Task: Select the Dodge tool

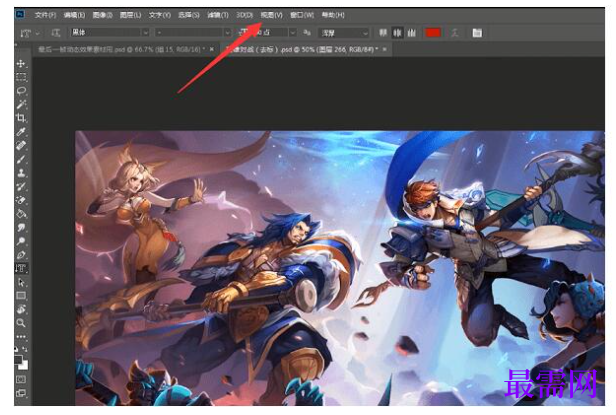Action: coord(21,241)
